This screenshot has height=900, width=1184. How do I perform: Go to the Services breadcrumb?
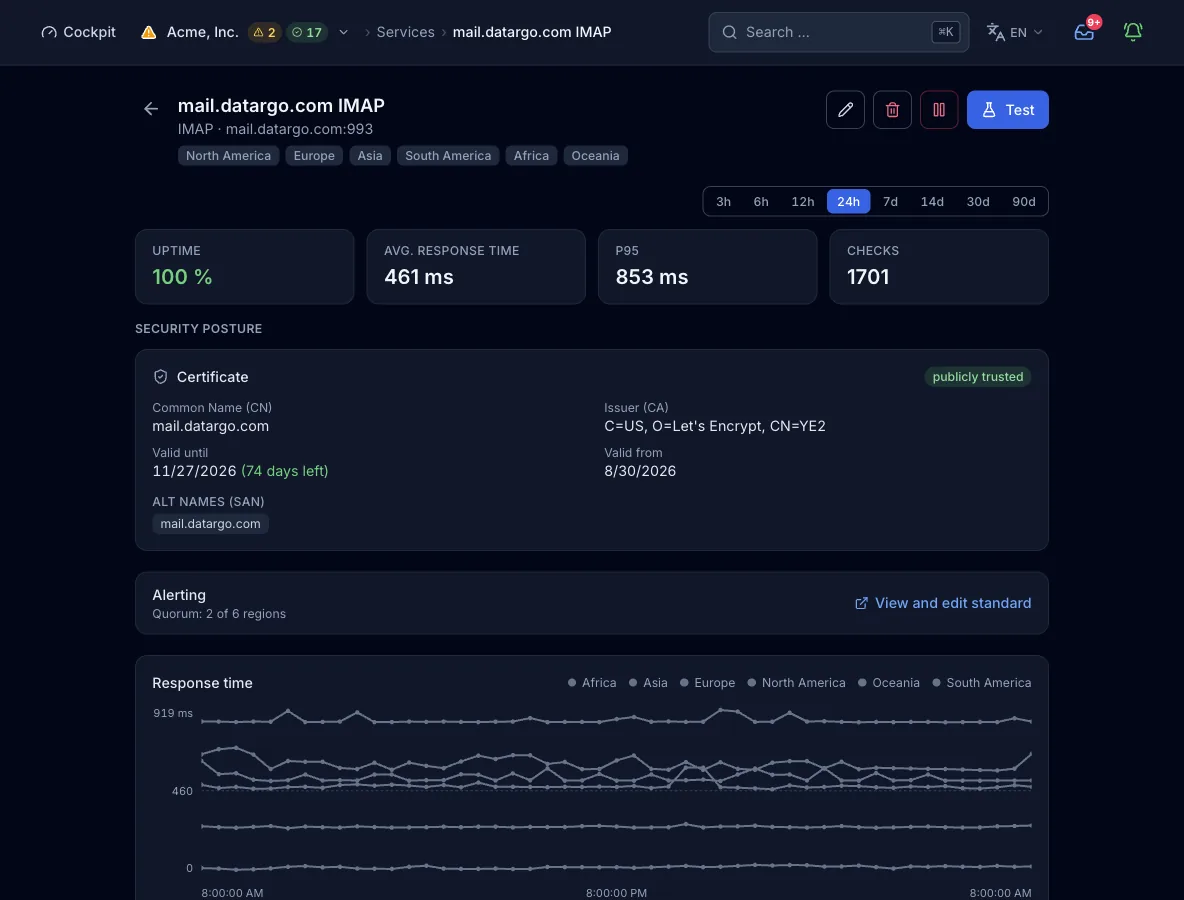pyautogui.click(x=405, y=32)
